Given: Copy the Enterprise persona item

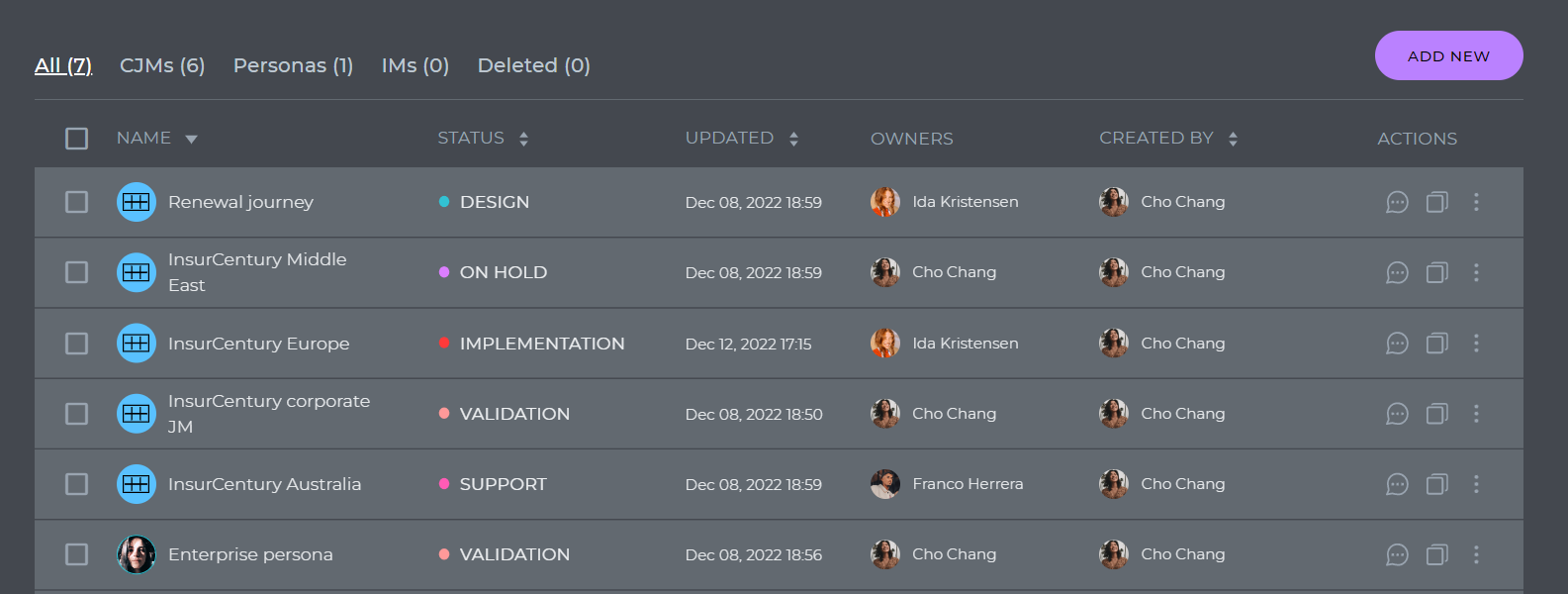Looking at the screenshot, I should click(1437, 554).
